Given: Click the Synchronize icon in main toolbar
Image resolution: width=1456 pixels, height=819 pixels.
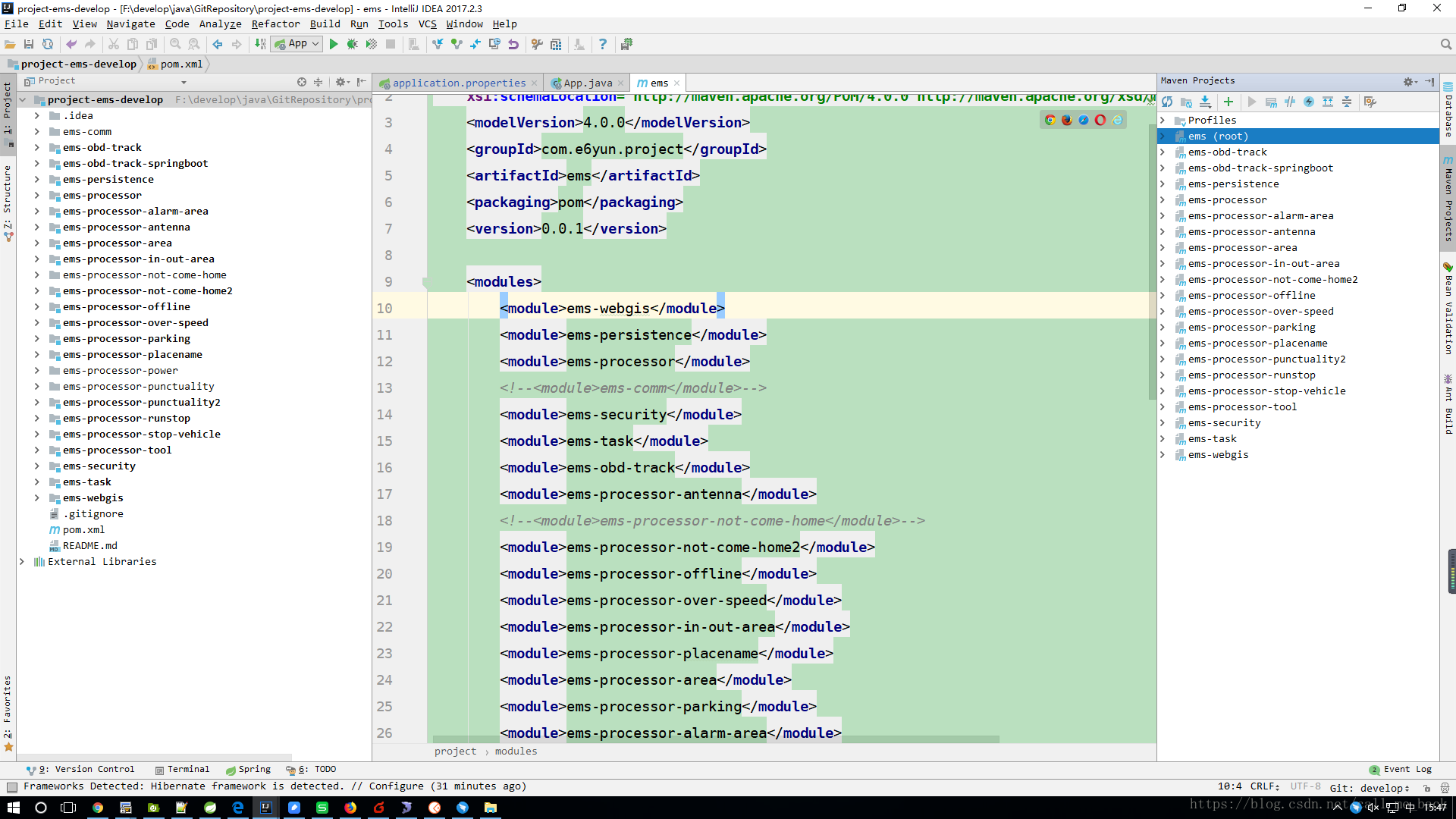Looking at the screenshot, I should click(x=47, y=44).
